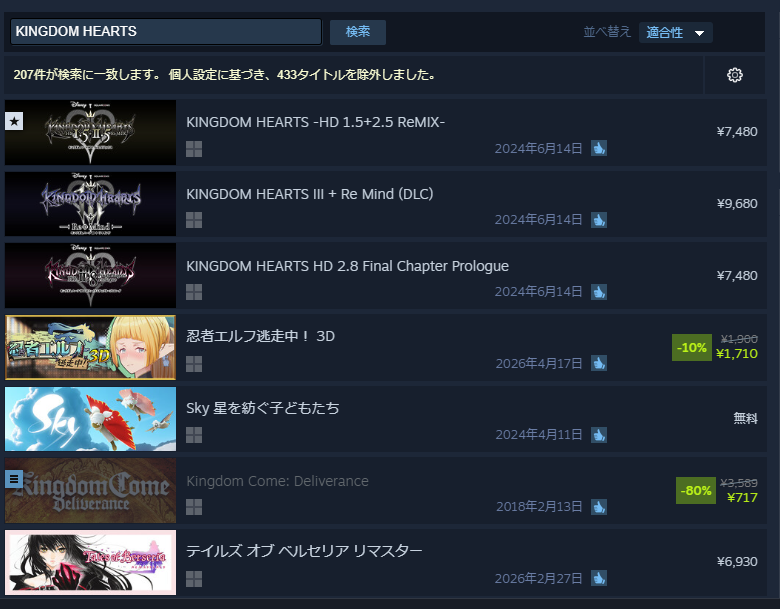The width and height of the screenshot is (780, 609).
Task: Click the wishlist star icon on KINGDOM HEARTS 1.5+2.5
Action: [x=14, y=121]
